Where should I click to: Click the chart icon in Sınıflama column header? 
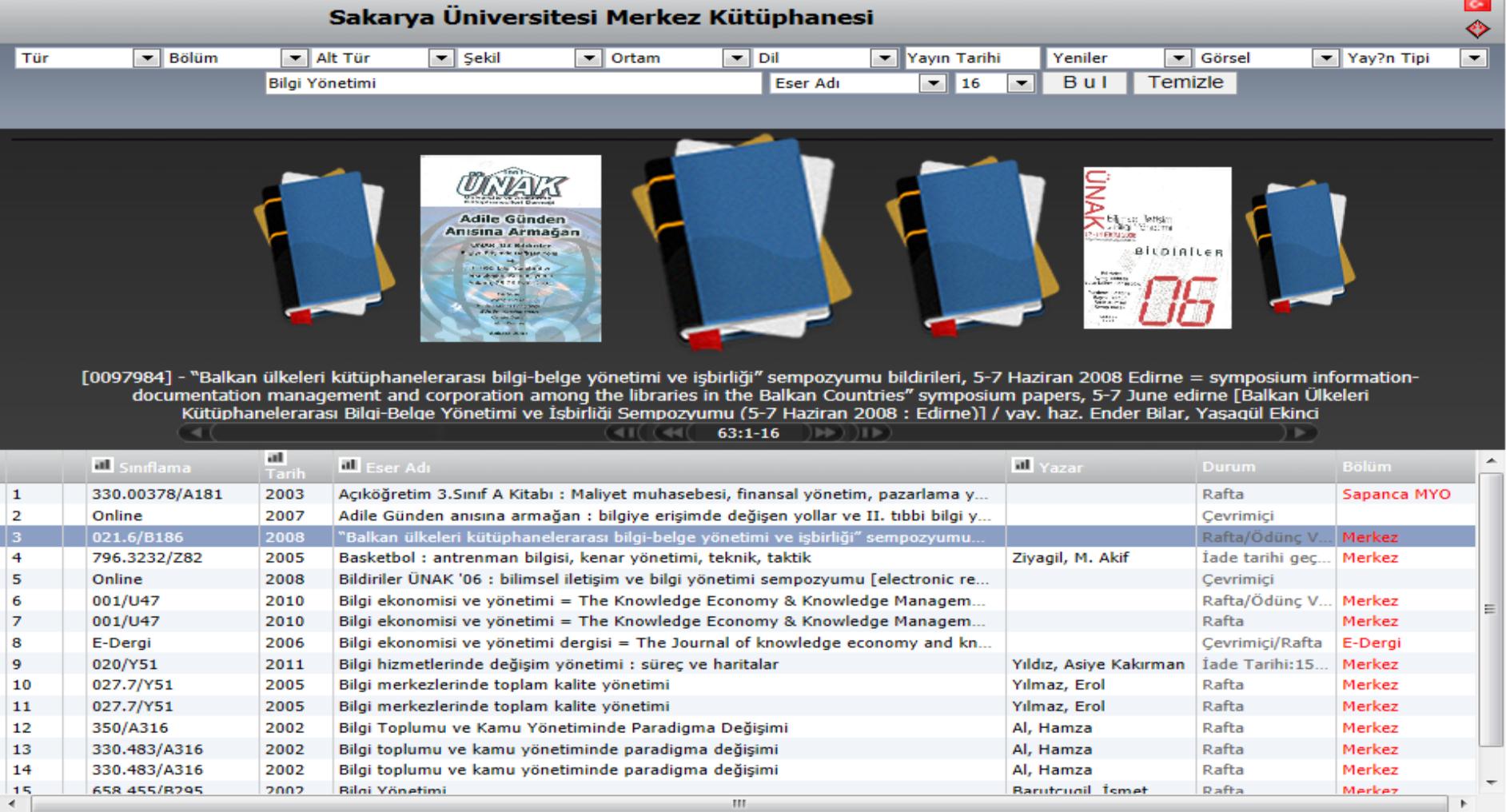point(102,465)
